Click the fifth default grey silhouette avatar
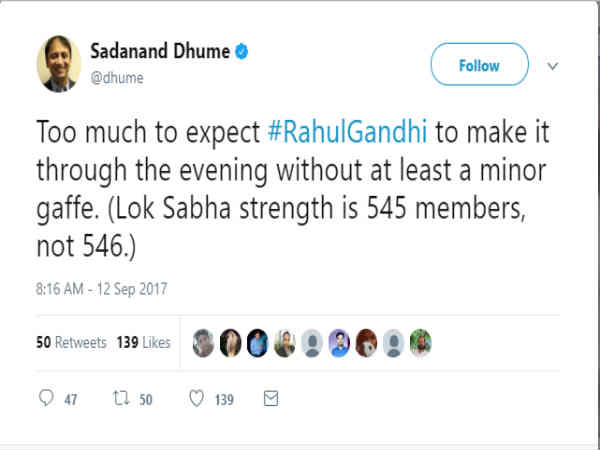 312,342
